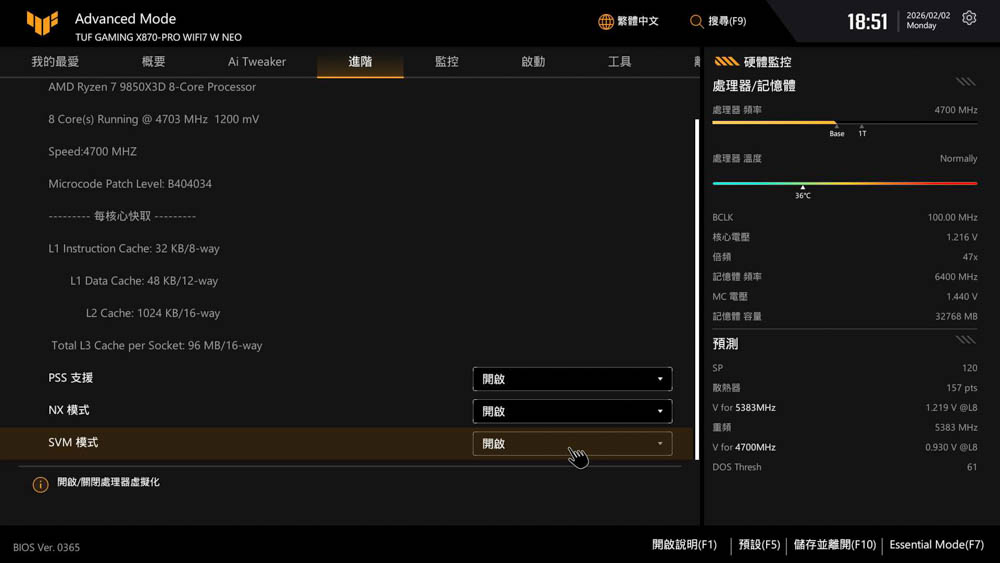Open the NX 模式 dropdown
This screenshot has height=563, width=1000.
point(572,411)
